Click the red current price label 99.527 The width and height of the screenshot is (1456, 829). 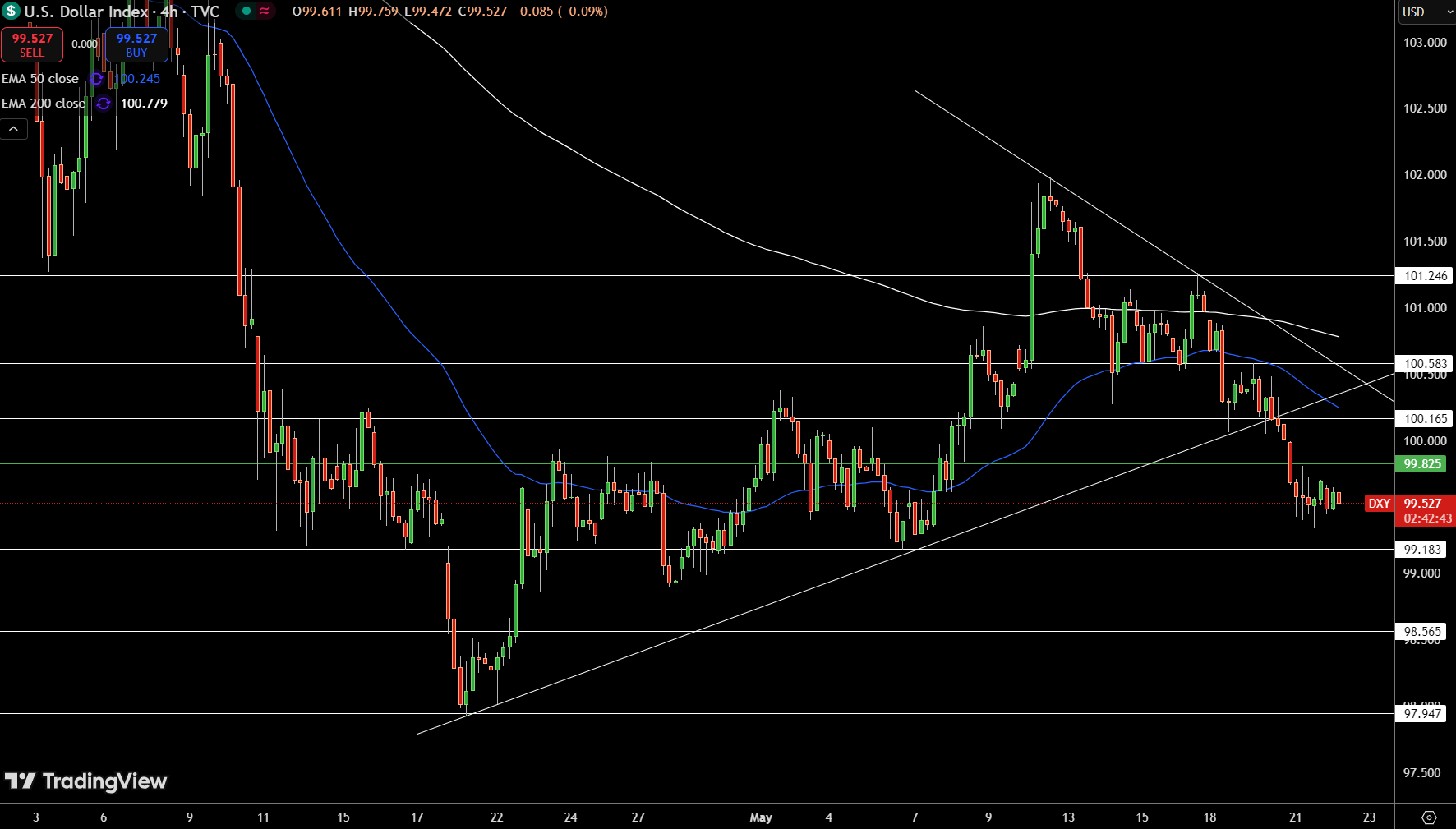1423,504
